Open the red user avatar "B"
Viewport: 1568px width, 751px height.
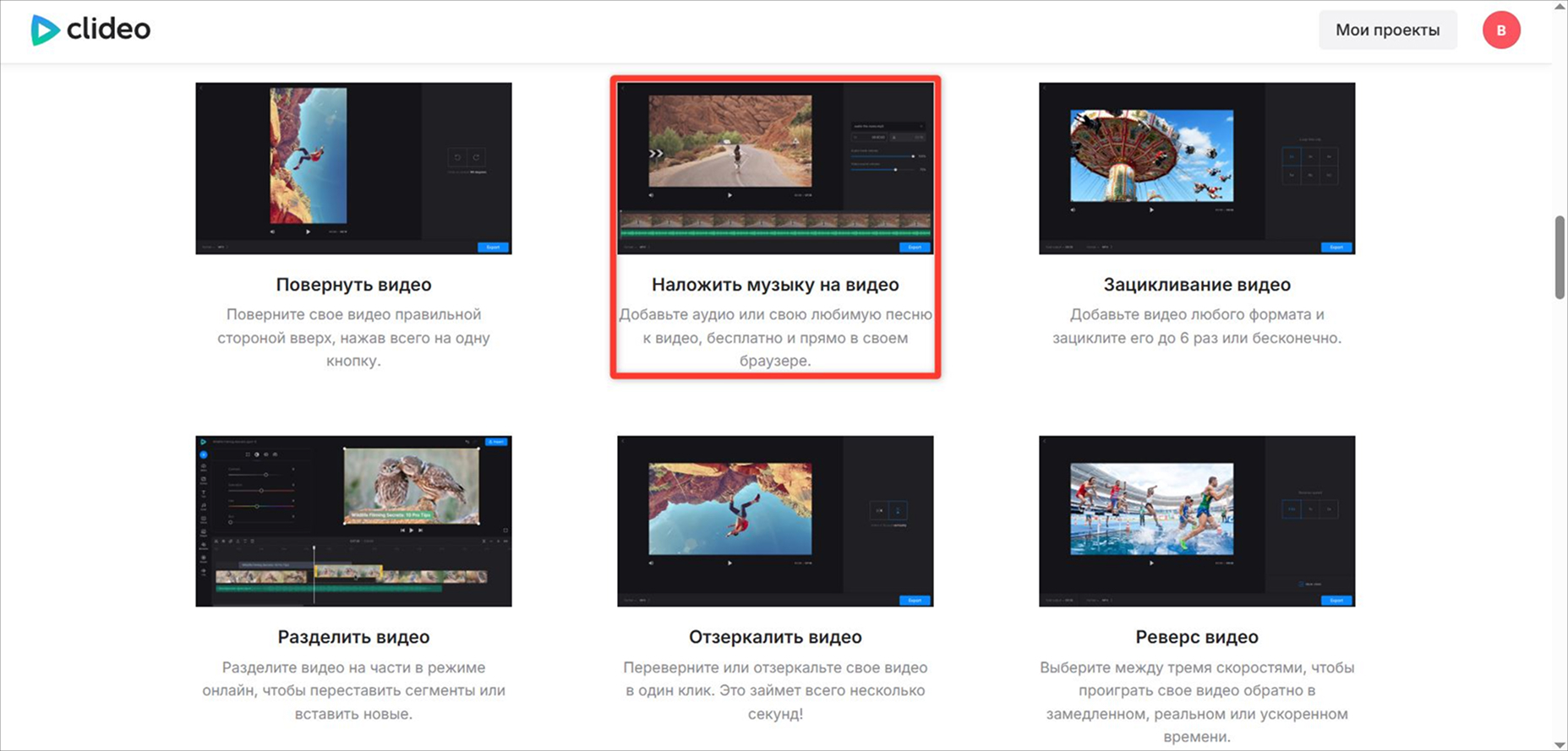[x=1501, y=30]
